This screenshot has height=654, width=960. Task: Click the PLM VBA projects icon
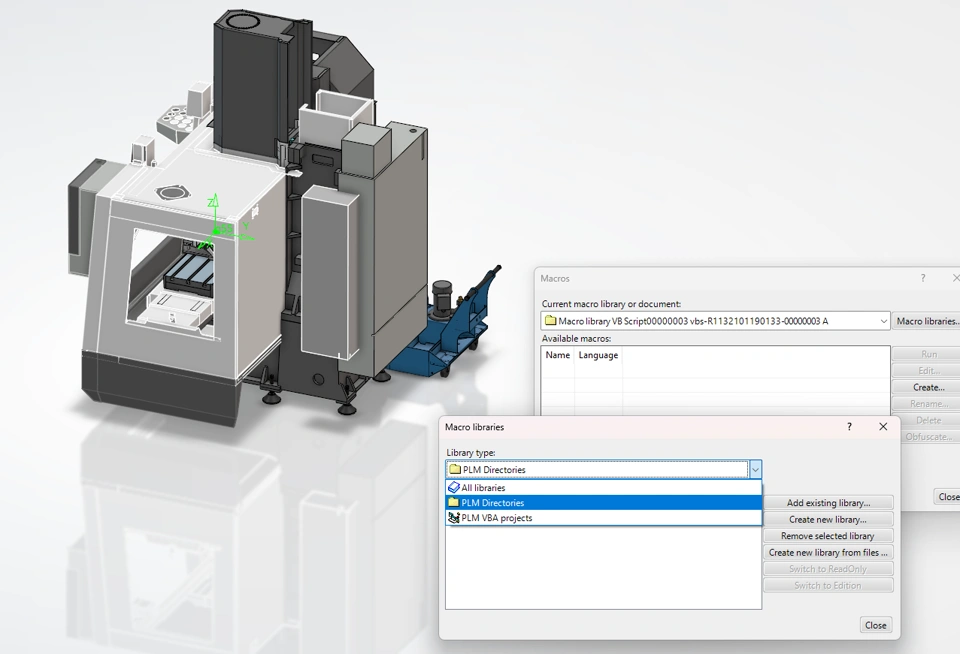pyautogui.click(x=454, y=518)
